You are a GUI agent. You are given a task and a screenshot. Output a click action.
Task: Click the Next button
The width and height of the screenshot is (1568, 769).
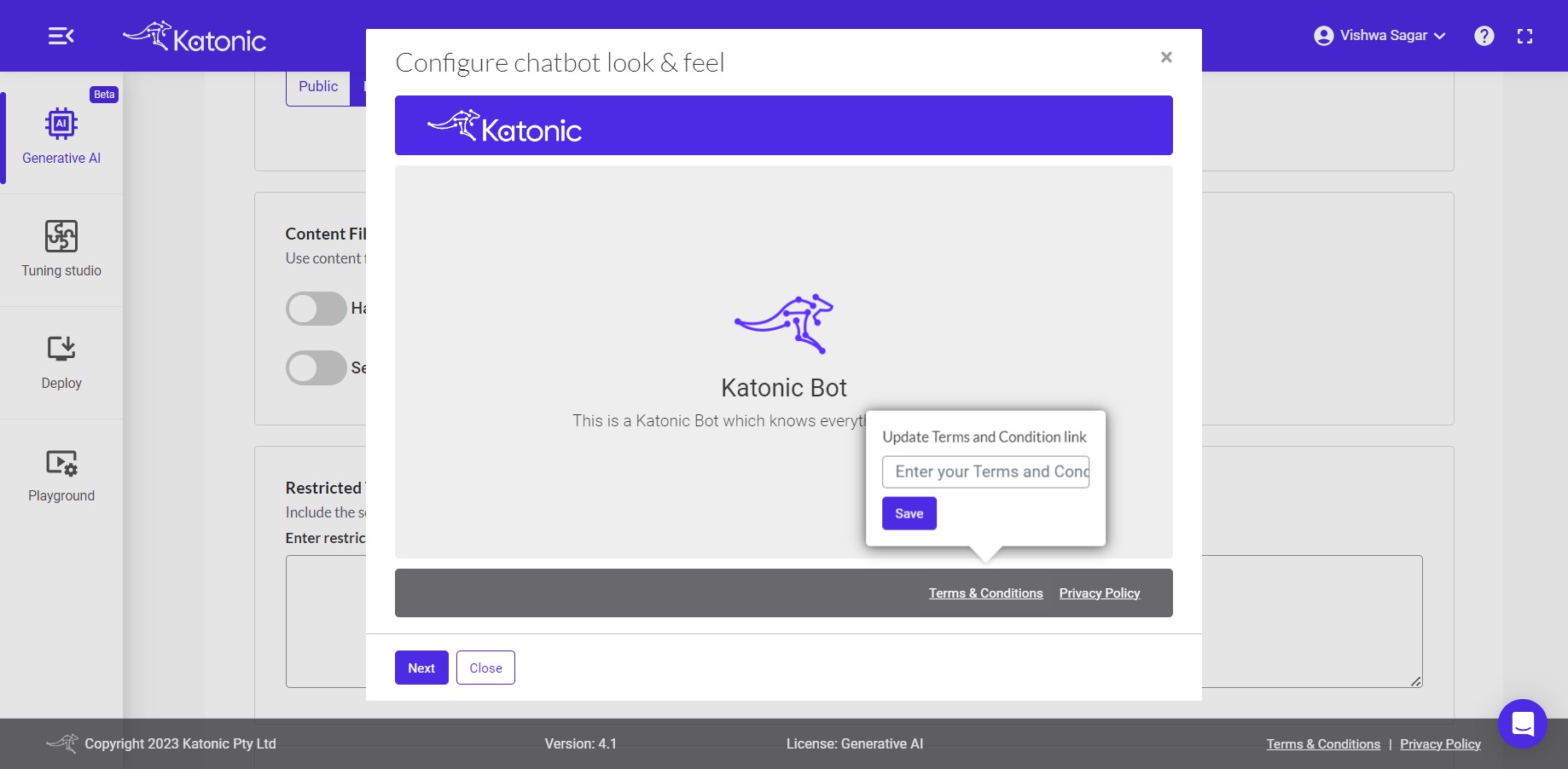421,668
